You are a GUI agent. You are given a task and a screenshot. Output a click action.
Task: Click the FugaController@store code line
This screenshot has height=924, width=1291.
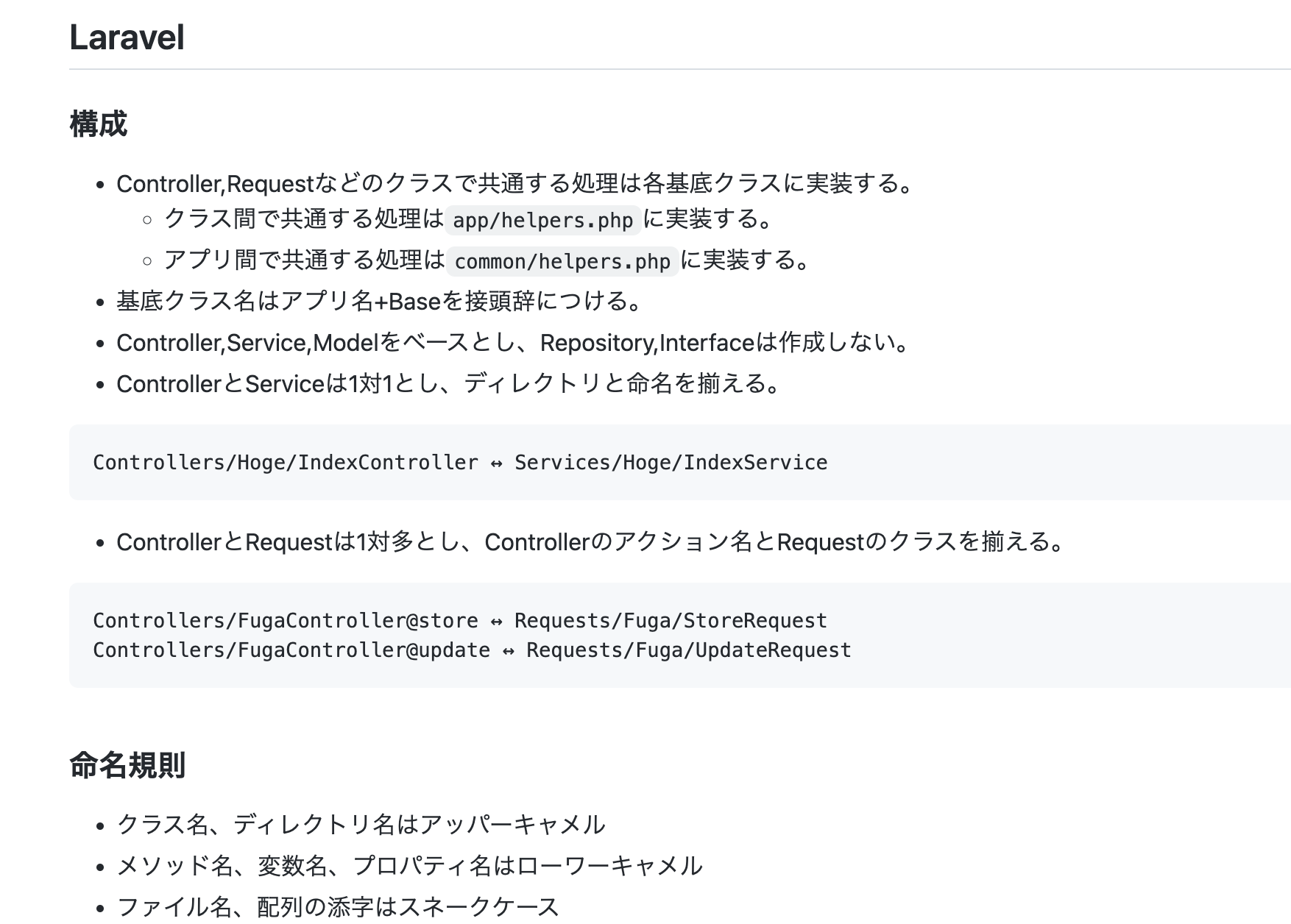[460, 621]
